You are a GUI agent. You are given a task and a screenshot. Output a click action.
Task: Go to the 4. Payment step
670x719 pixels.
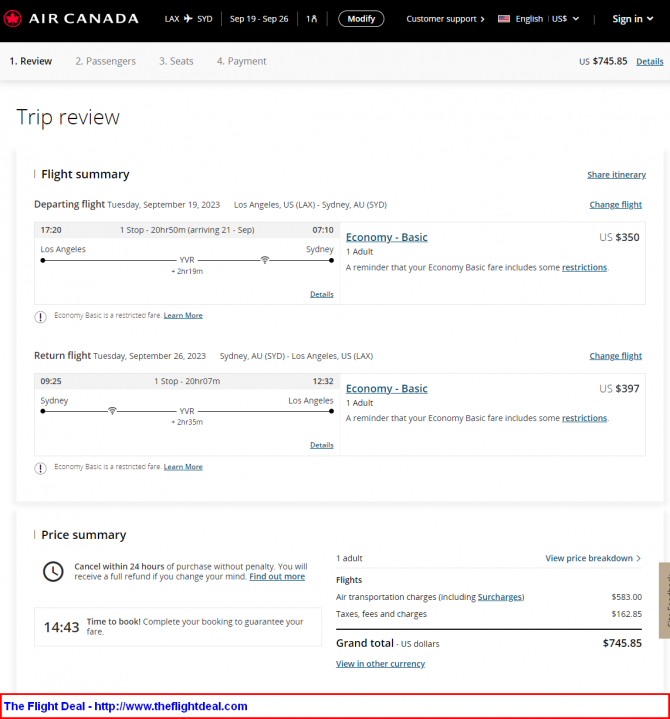coord(241,61)
